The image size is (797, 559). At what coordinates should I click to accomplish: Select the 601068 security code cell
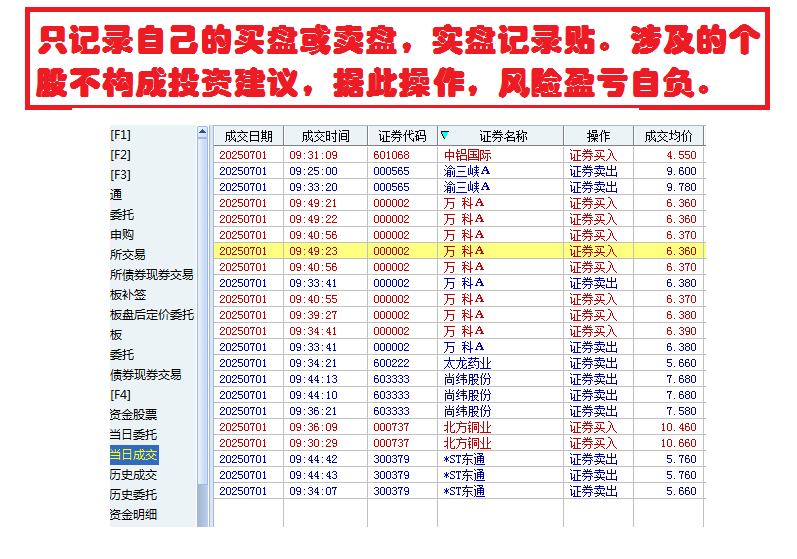[402, 155]
